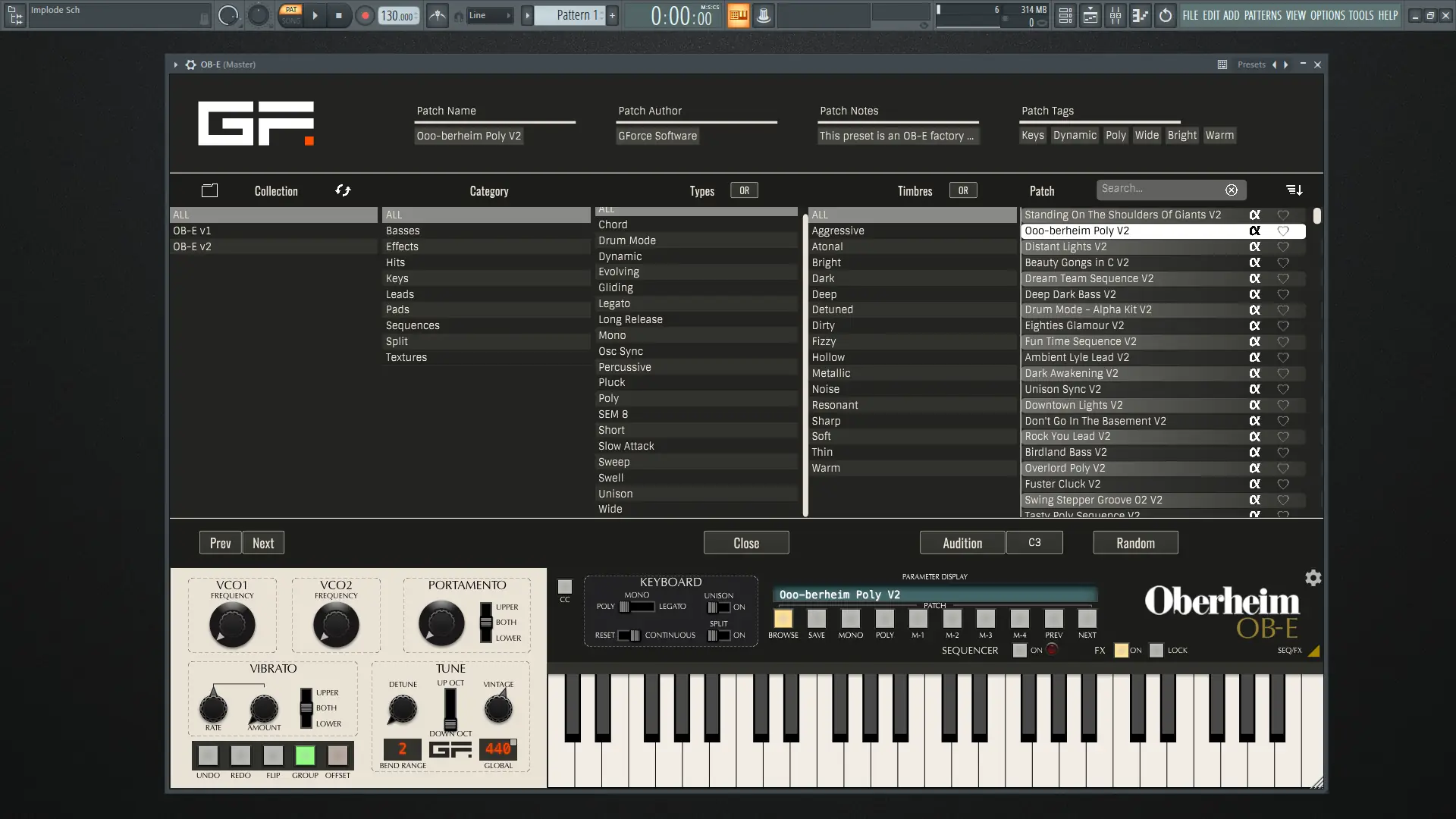Enable the SEQUENCER ON switch
The image size is (1456, 819).
pyautogui.click(x=1020, y=650)
